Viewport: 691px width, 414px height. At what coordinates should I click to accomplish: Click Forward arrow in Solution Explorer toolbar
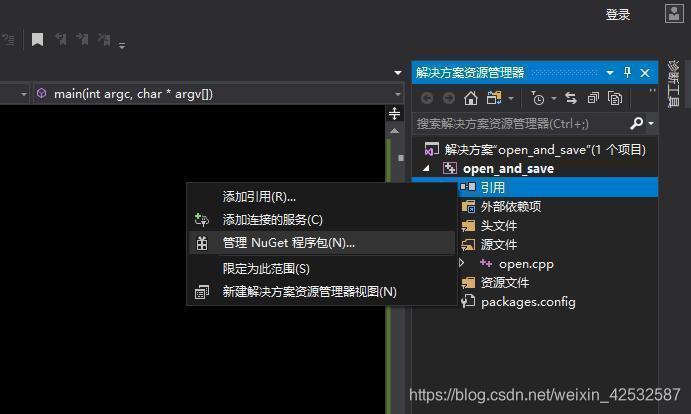tap(449, 98)
